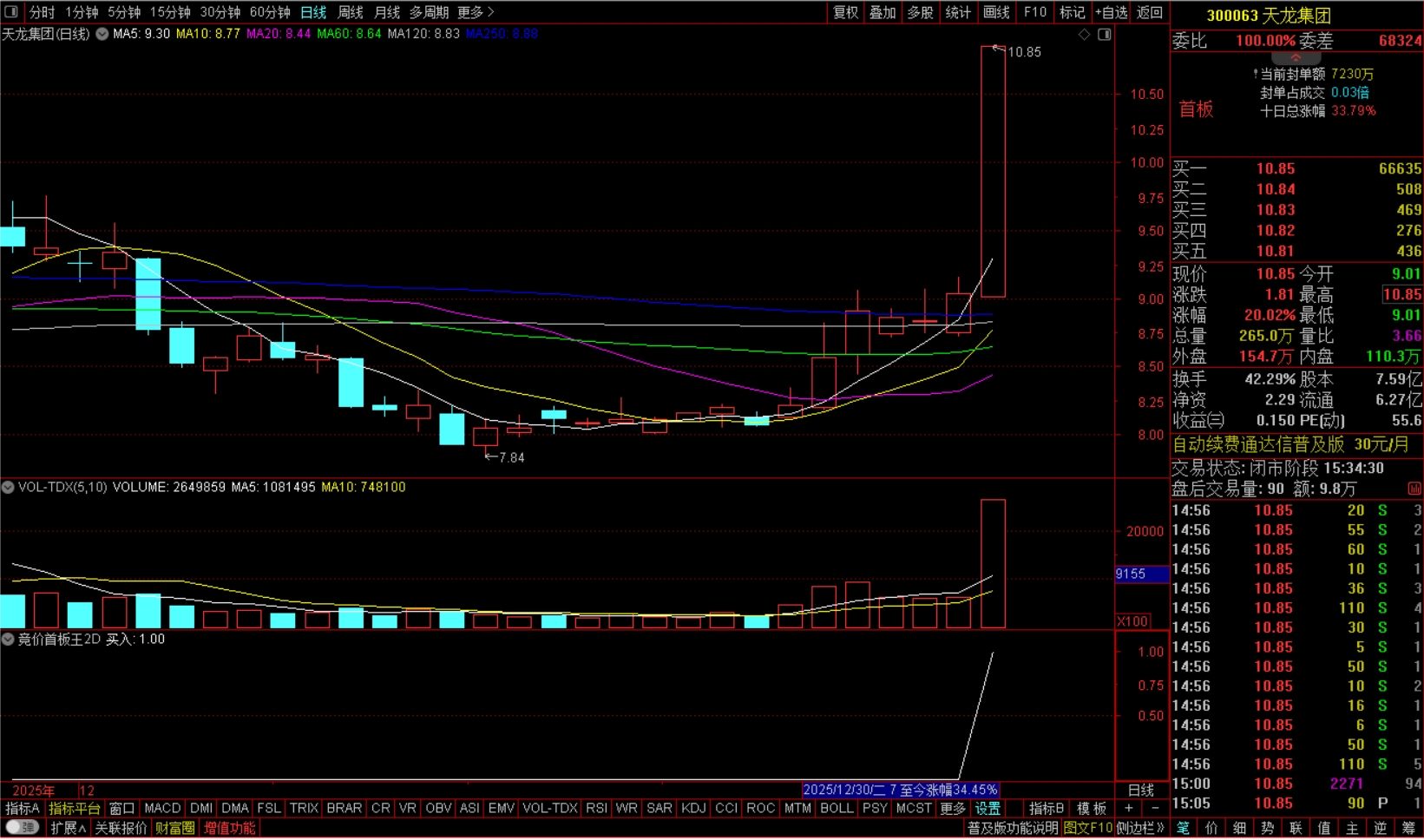
Task: Open the F10 company info
Action: pos(1034,12)
